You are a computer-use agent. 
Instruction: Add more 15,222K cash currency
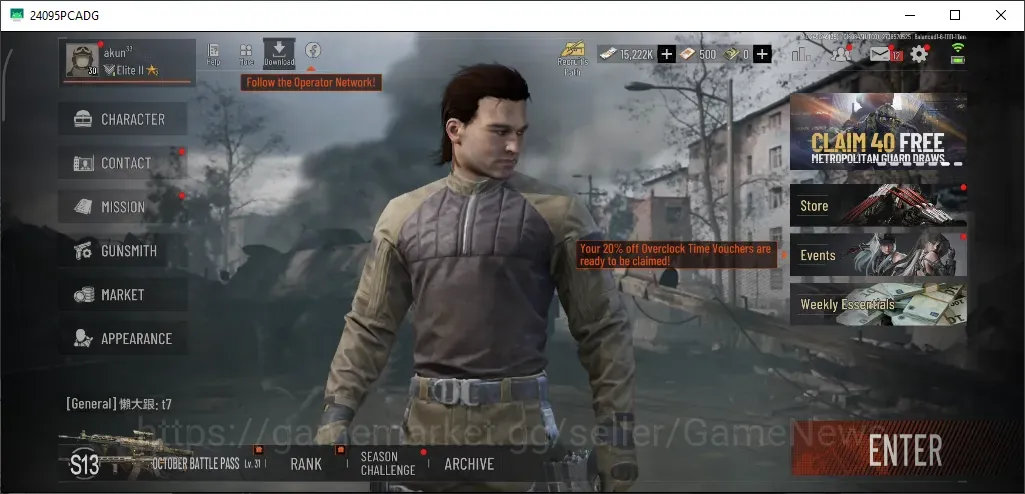(x=666, y=54)
